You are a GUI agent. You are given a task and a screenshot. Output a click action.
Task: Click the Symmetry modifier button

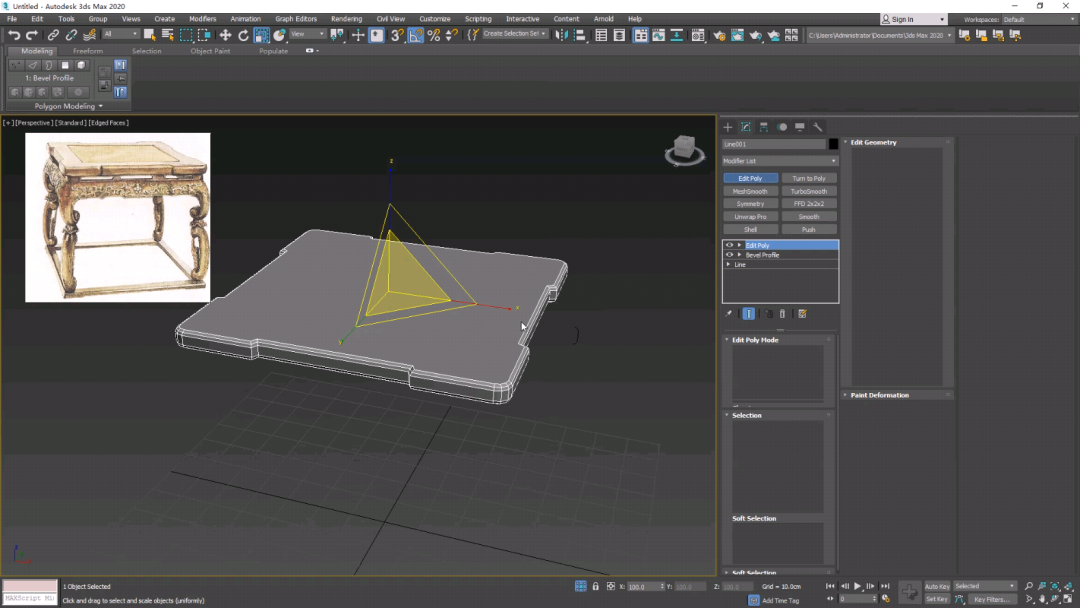click(x=750, y=204)
